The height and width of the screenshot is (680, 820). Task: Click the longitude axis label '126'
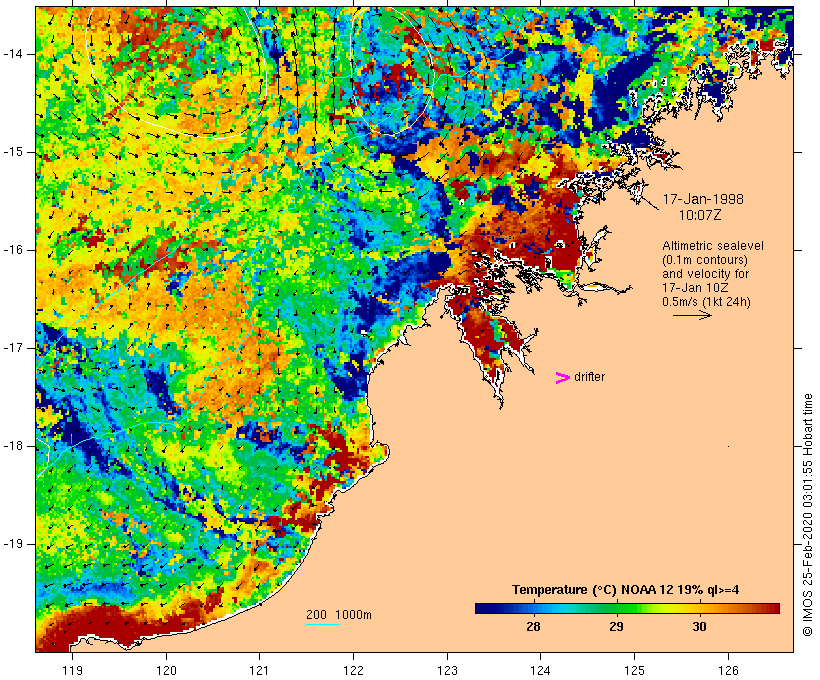tap(728, 670)
